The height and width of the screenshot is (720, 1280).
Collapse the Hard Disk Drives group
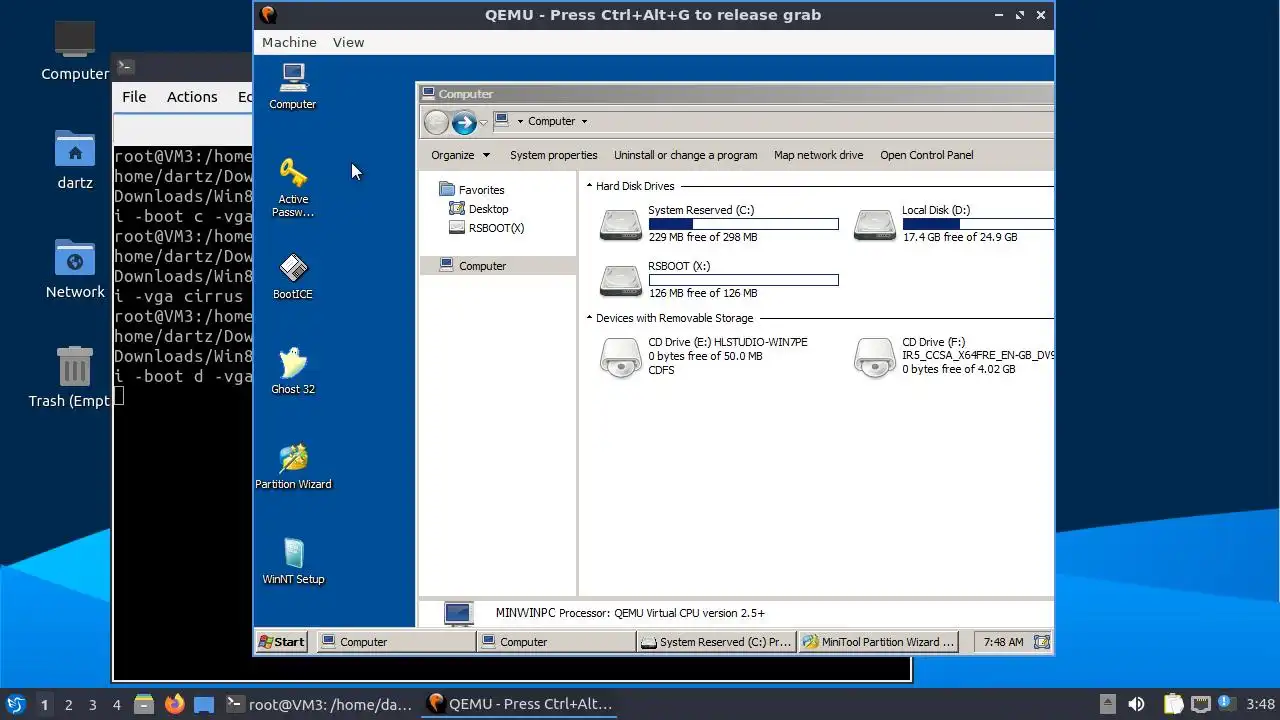(x=589, y=186)
